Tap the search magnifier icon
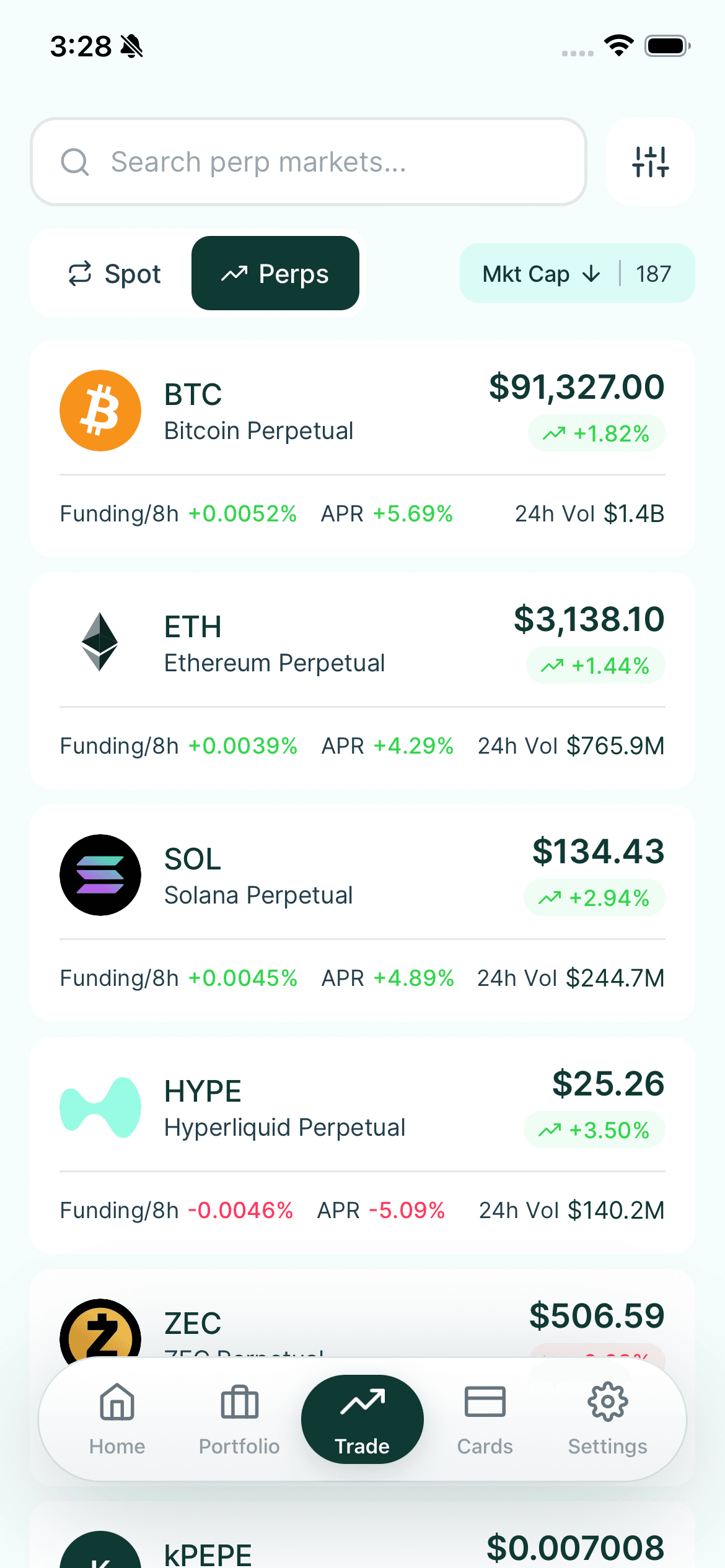The height and width of the screenshot is (1568, 725). (75, 162)
